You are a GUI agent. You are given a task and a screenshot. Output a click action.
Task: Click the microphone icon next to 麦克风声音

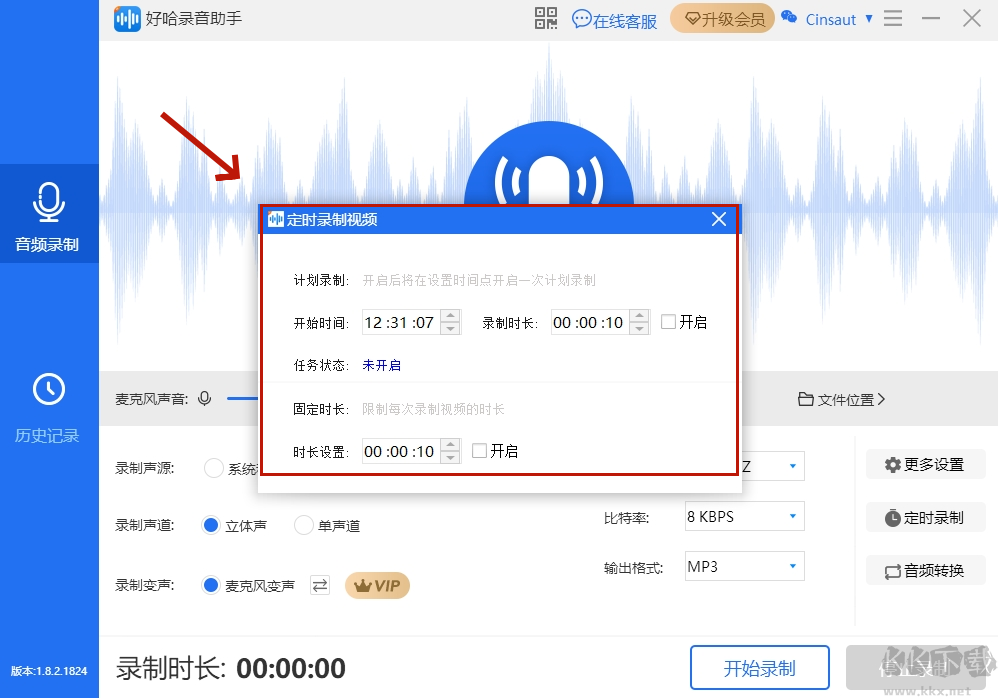click(x=205, y=397)
